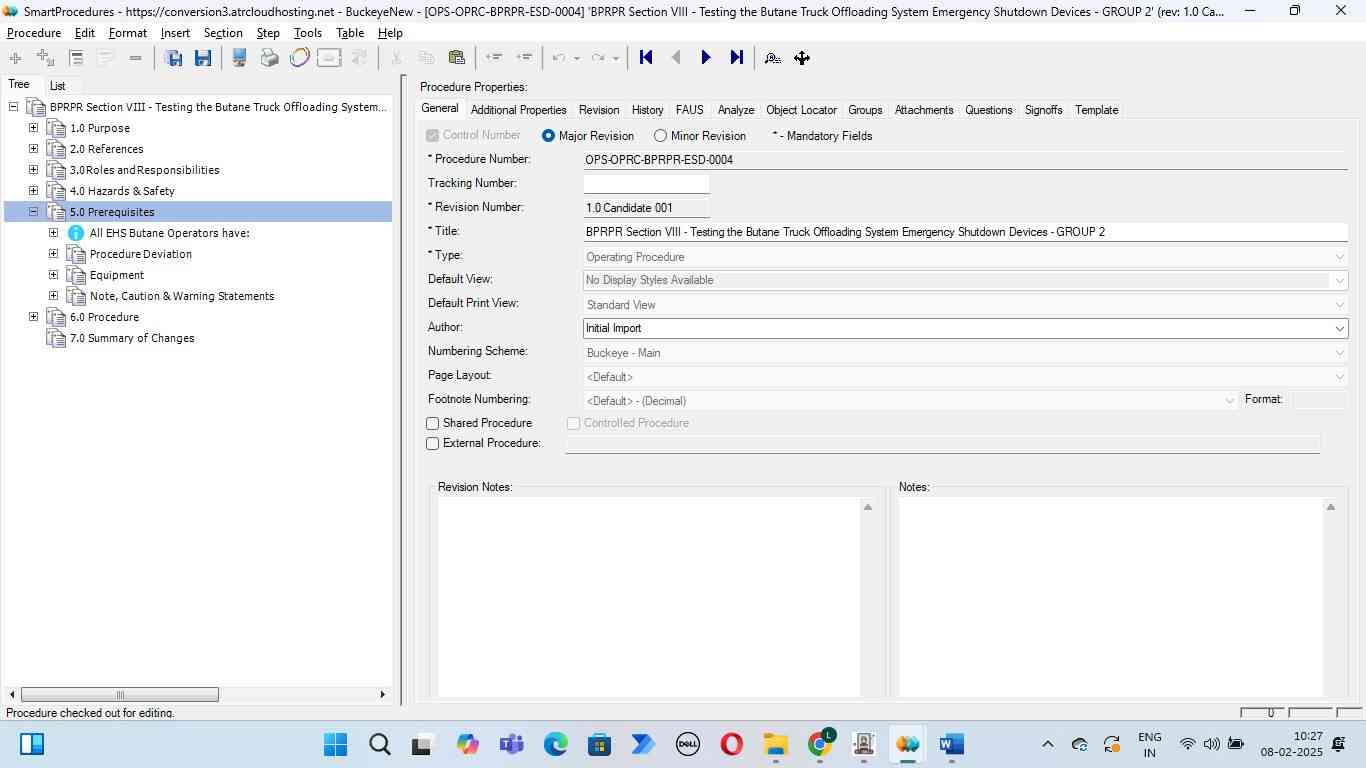The image size is (1366, 768).
Task: Enable the External Procedure checkbox
Action: coord(433,444)
